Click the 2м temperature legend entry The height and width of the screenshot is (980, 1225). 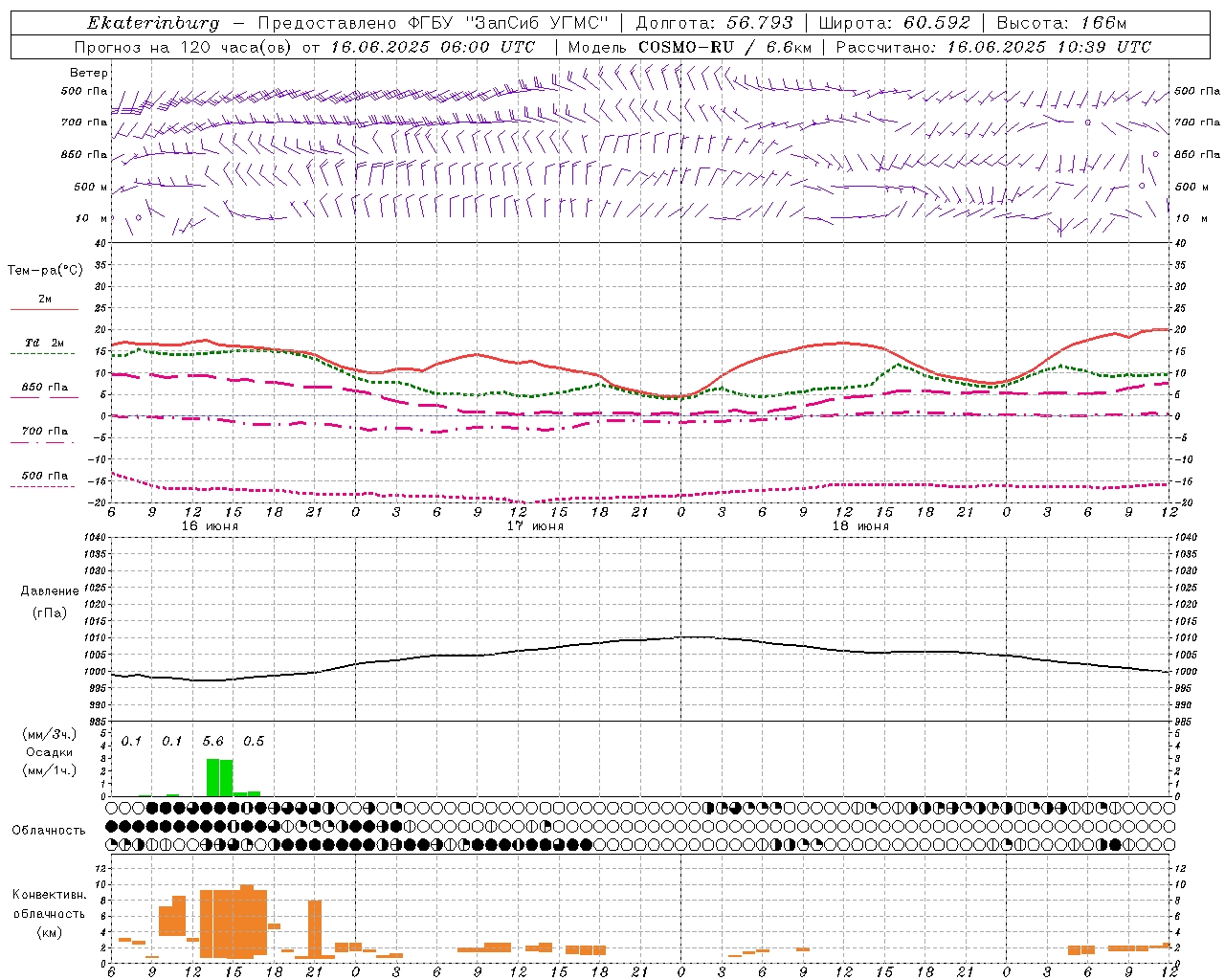45,300
